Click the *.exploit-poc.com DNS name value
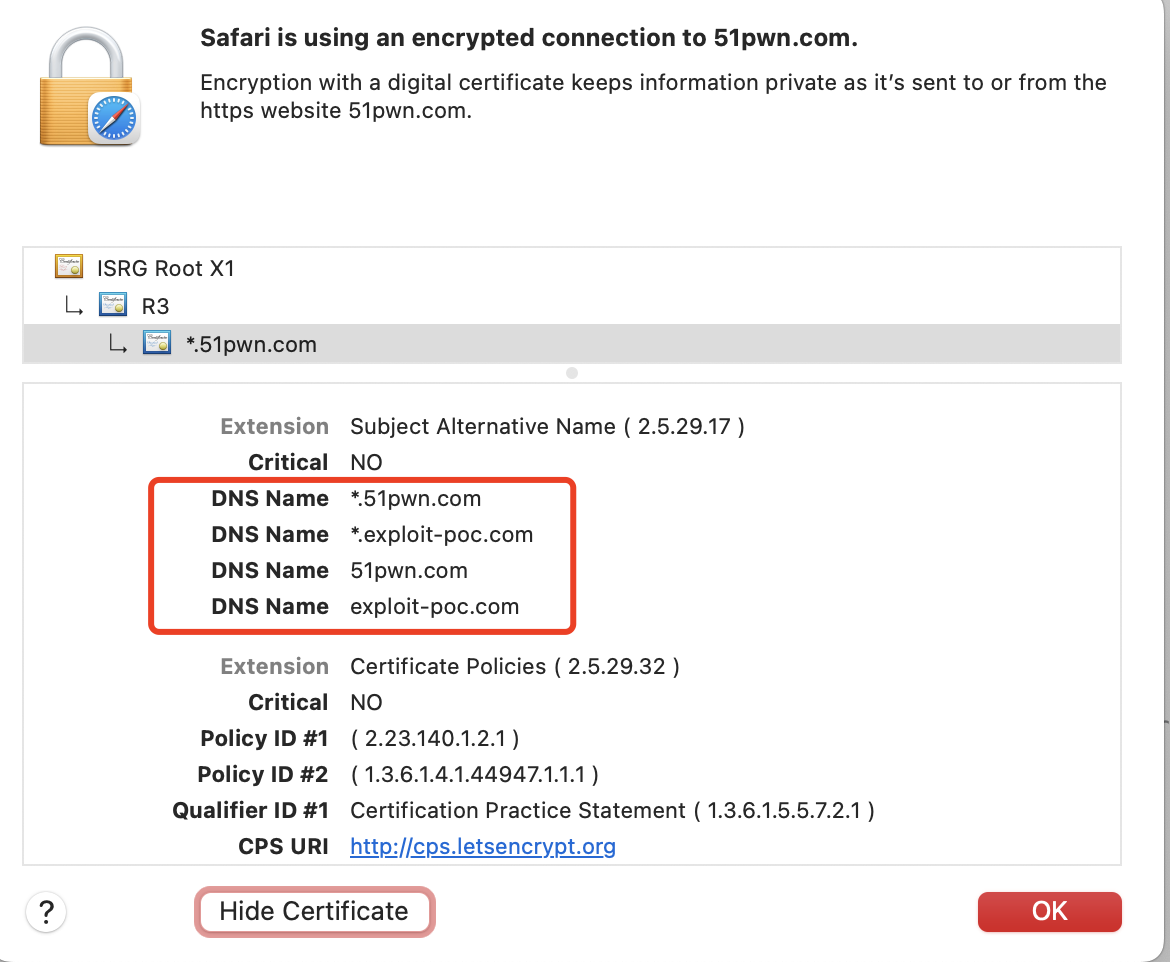Viewport: 1170px width, 962px height. click(x=441, y=534)
